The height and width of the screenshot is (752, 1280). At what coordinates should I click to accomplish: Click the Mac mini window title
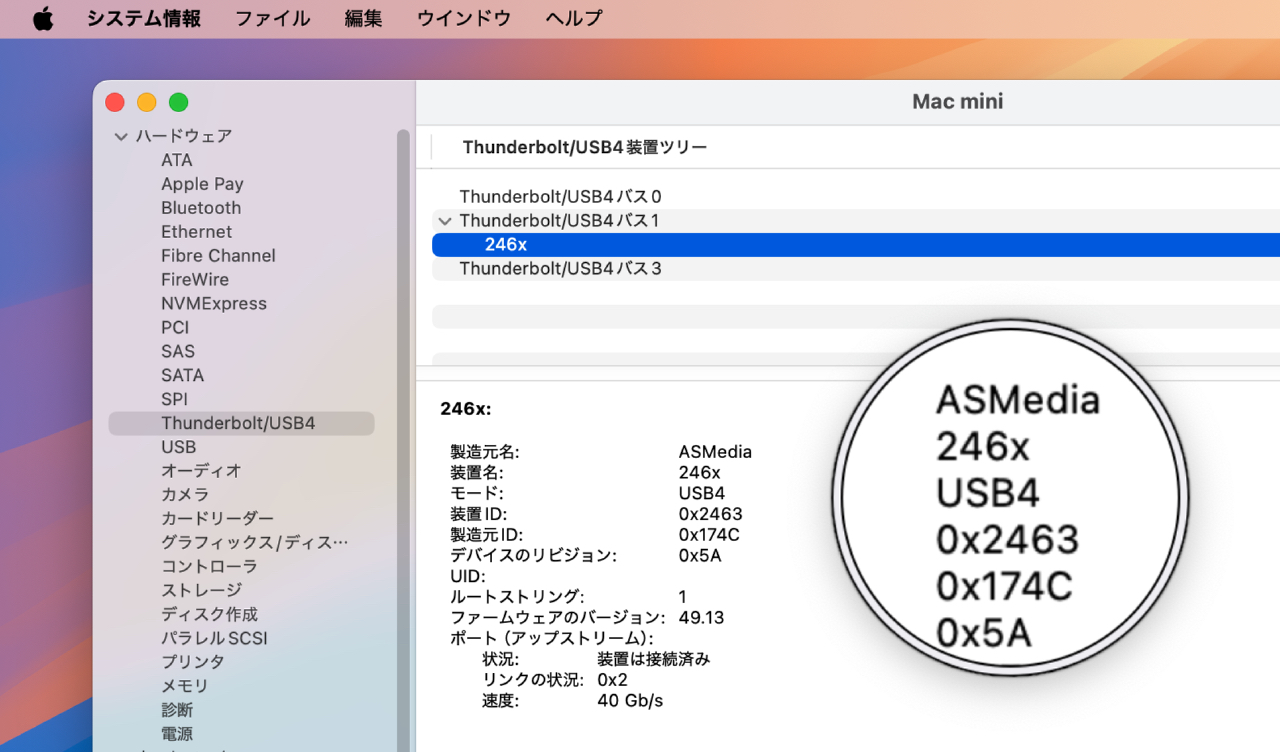pos(958,102)
